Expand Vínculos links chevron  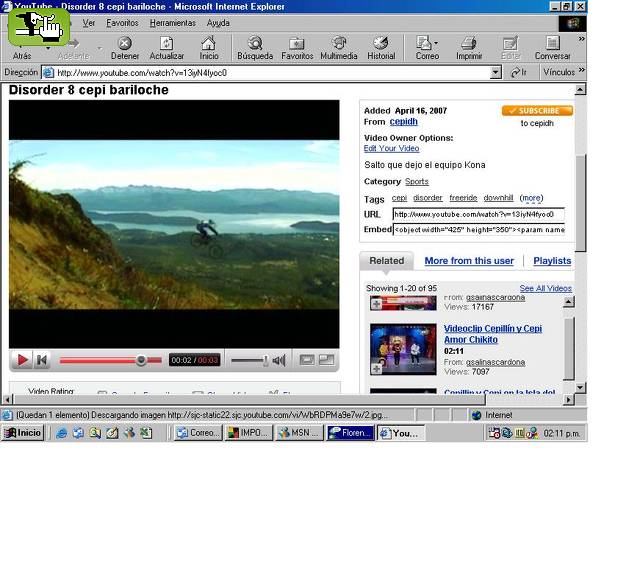pos(582,70)
